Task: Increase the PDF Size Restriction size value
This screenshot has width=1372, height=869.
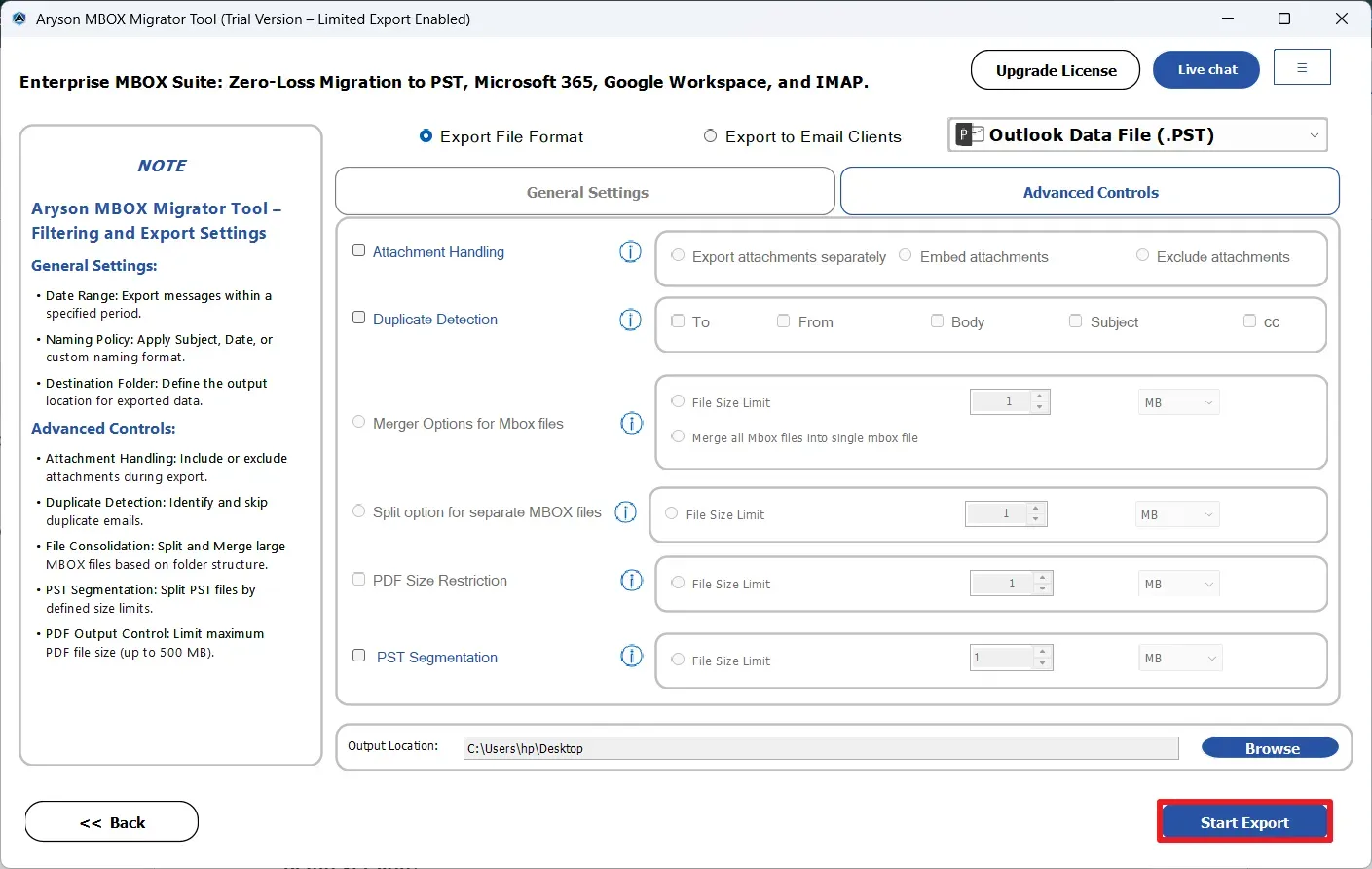Action: (1042, 578)
